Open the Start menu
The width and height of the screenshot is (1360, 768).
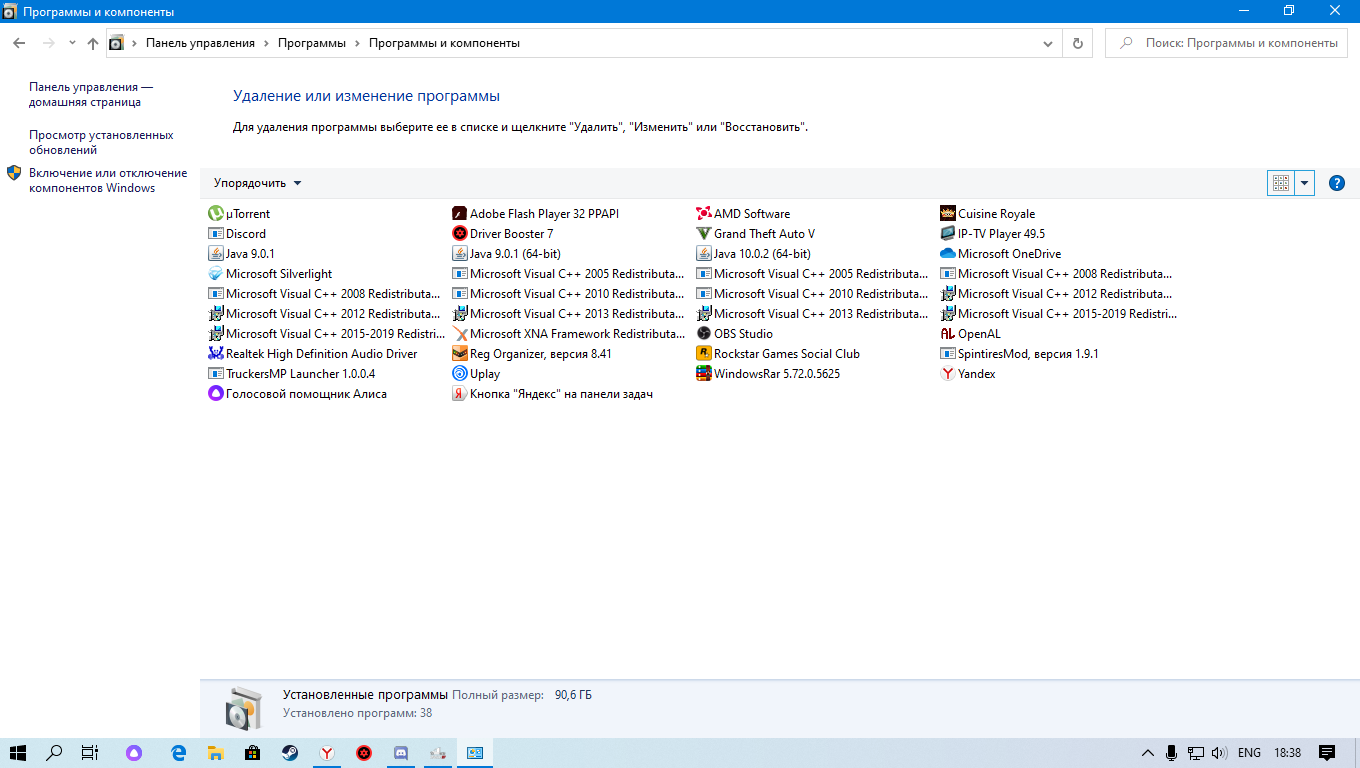coord(18,753)
